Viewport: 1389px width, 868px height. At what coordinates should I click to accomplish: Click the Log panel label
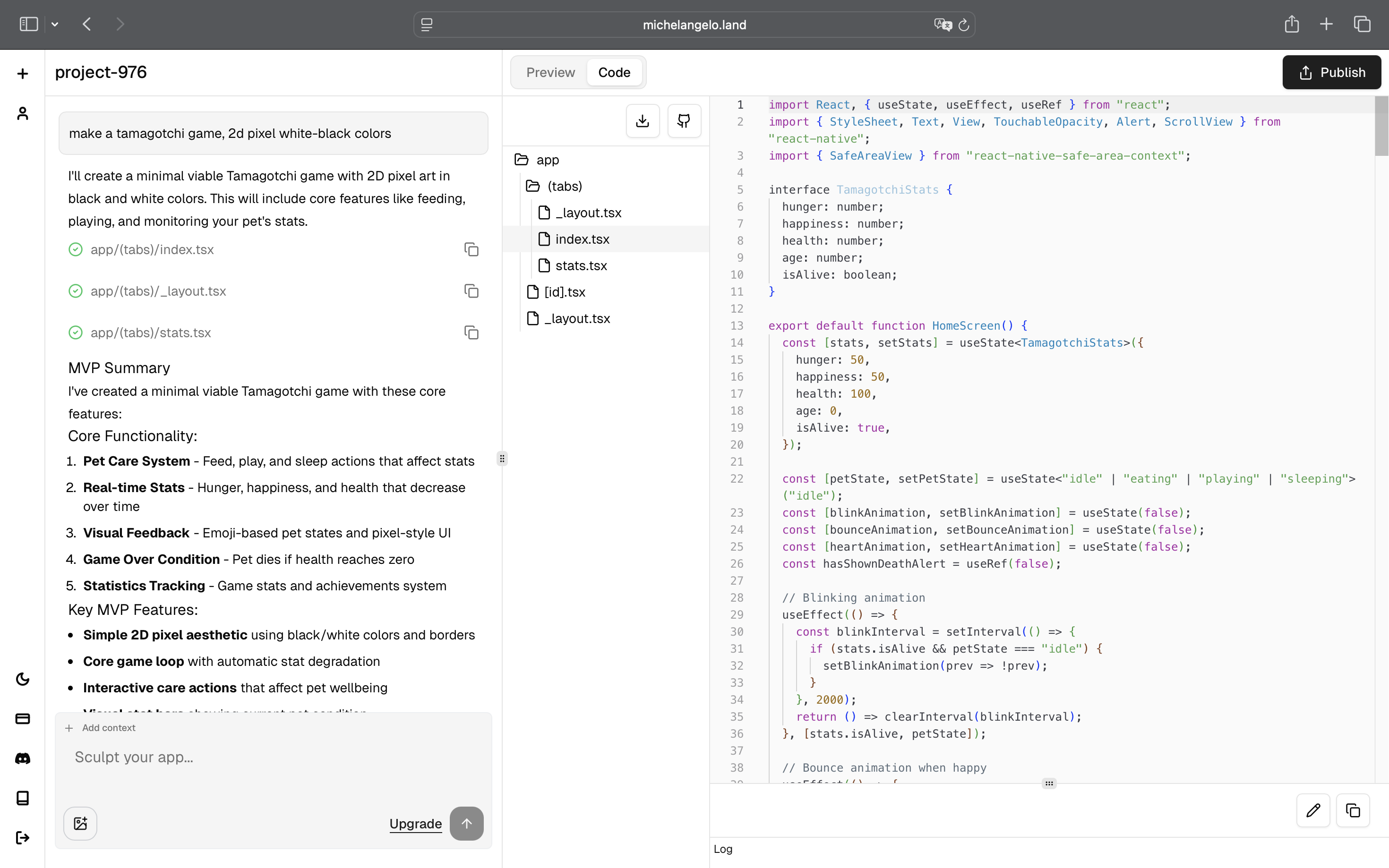pyautogui.click(x=723, y=849)
